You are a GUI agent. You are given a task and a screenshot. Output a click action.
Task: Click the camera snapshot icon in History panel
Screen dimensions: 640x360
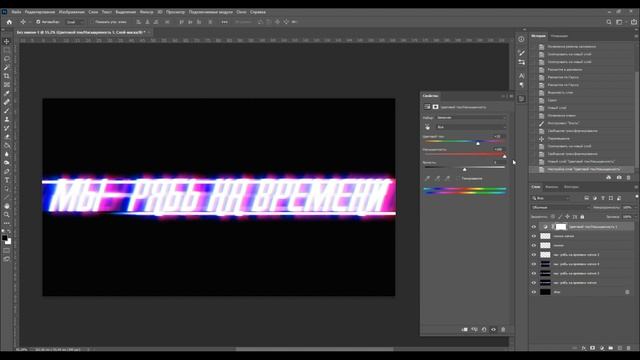(x=619, y=178)
